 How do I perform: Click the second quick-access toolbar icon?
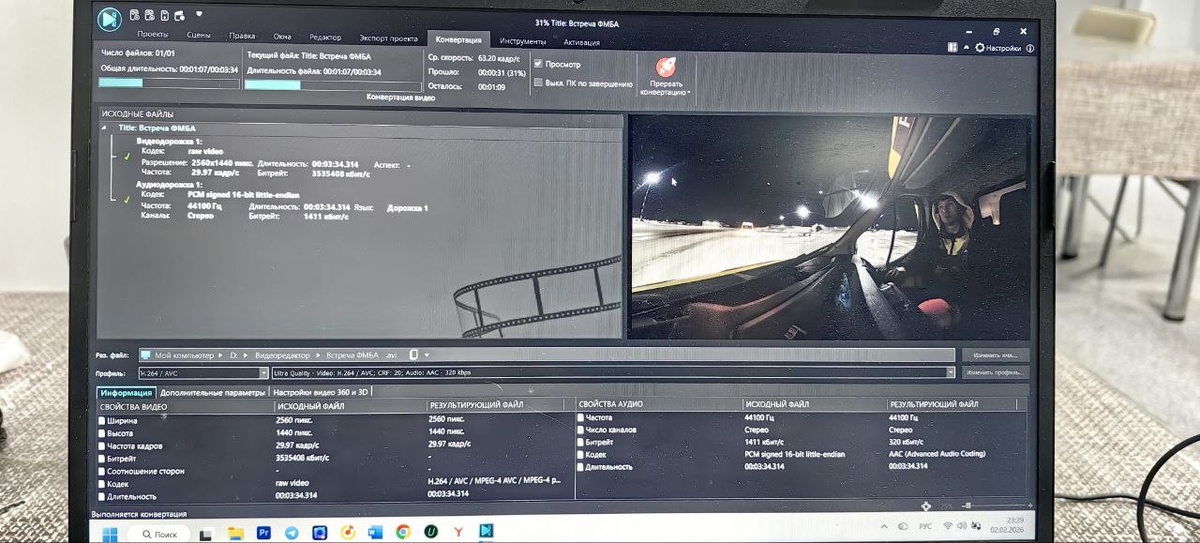pos(150,15)
